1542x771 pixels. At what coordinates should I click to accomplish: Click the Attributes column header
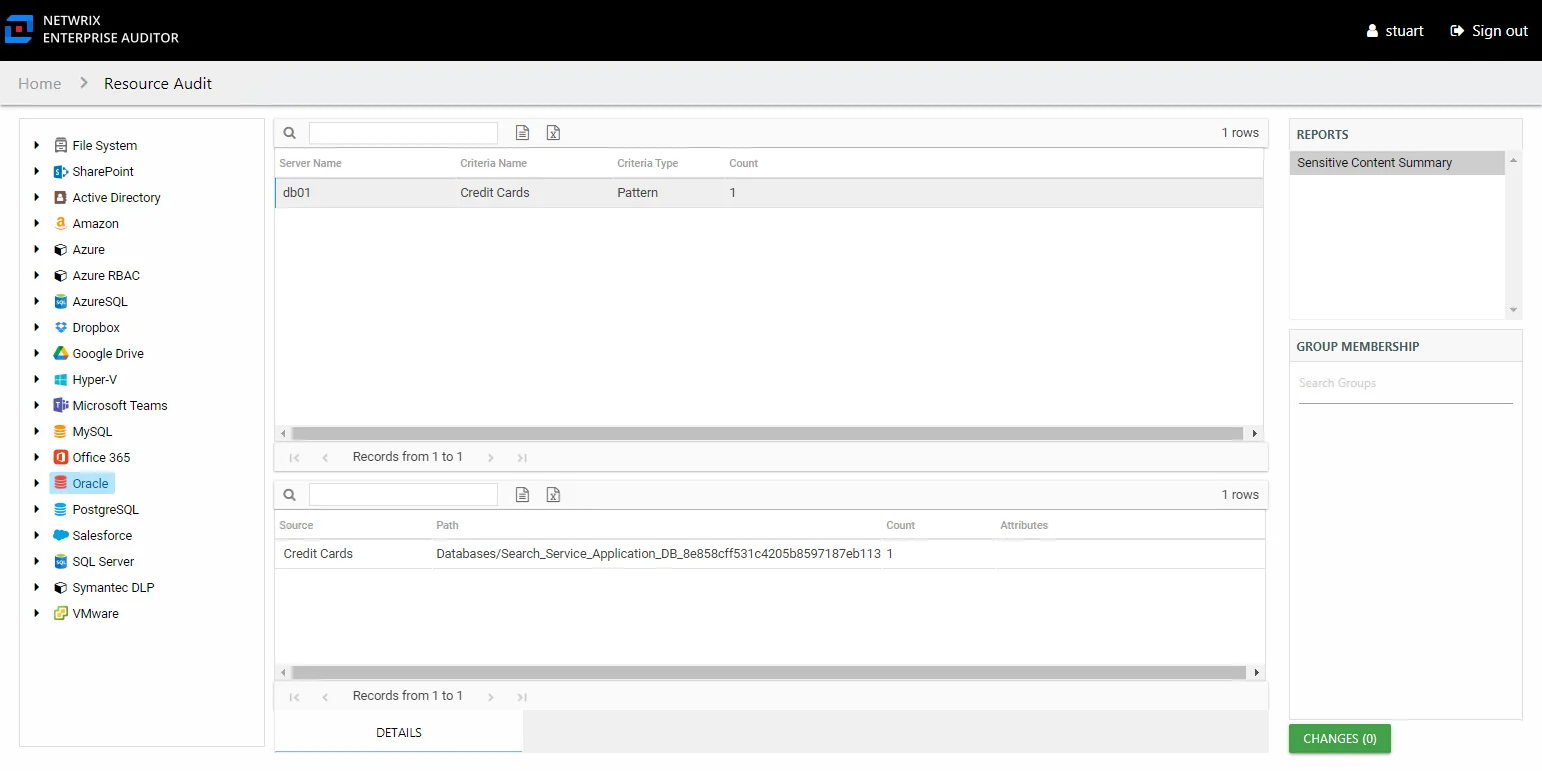(x=1024, y=525)
